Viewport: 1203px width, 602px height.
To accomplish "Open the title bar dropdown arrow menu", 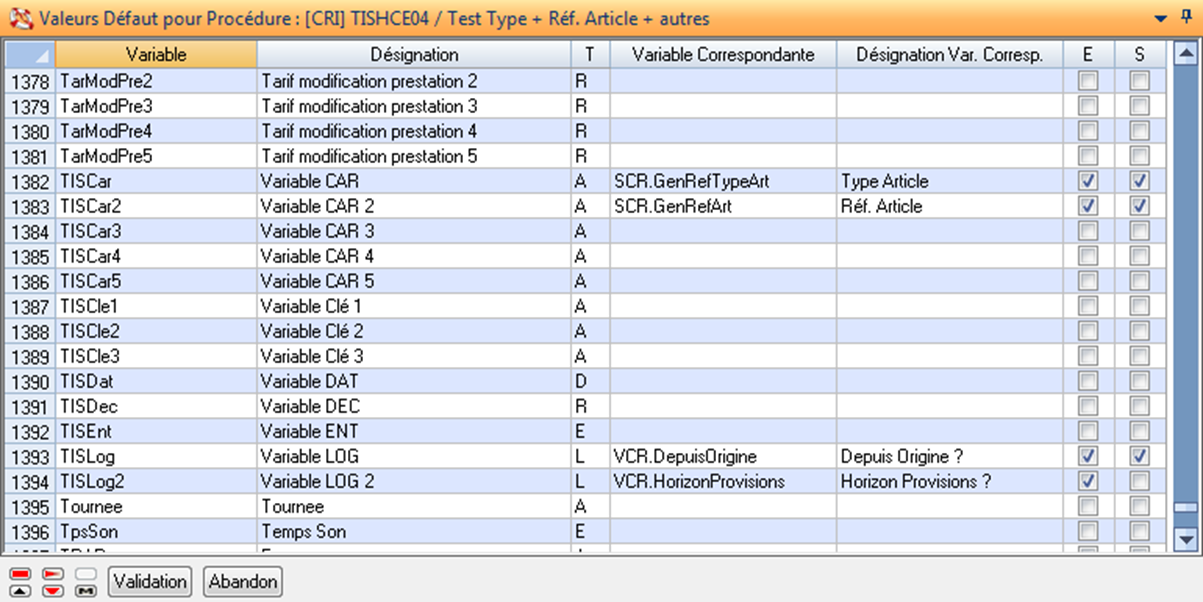I will [x=1160, y=18].
